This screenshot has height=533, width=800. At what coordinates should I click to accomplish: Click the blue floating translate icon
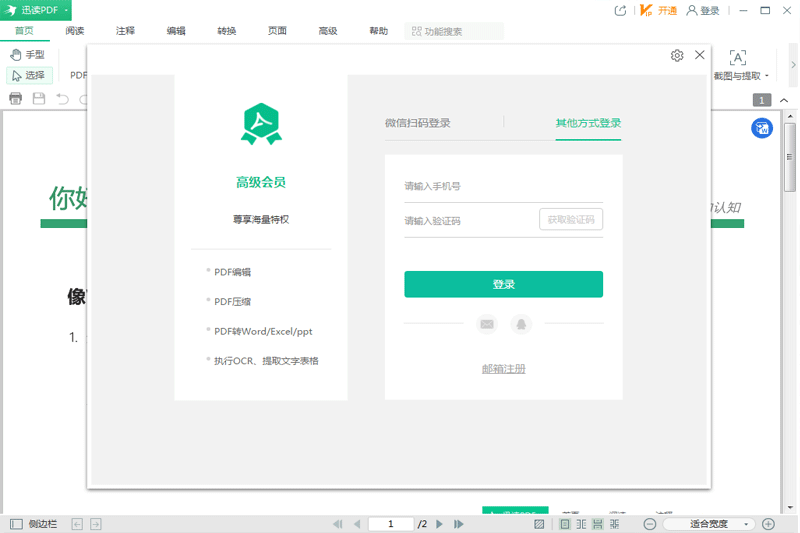pyautogui.click(x=762, y=128)
